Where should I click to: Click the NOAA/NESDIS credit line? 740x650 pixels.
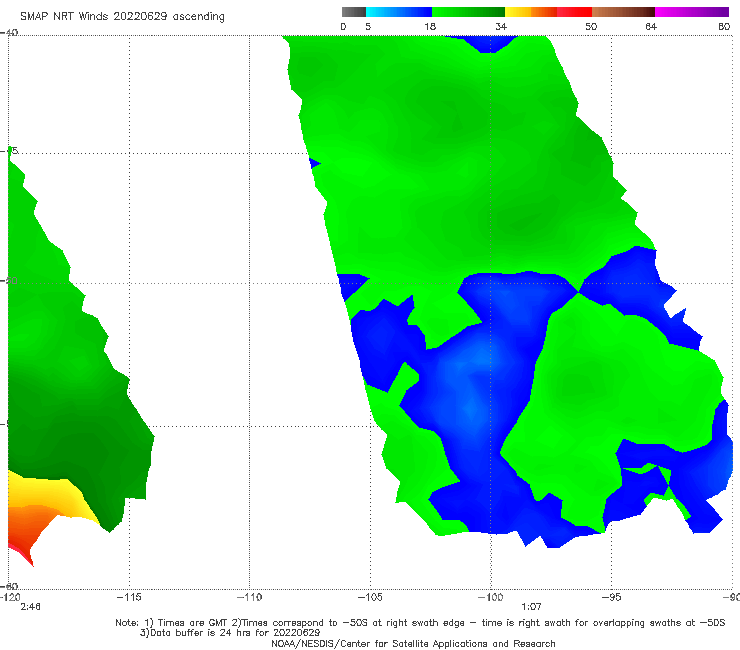coord(413,643)
